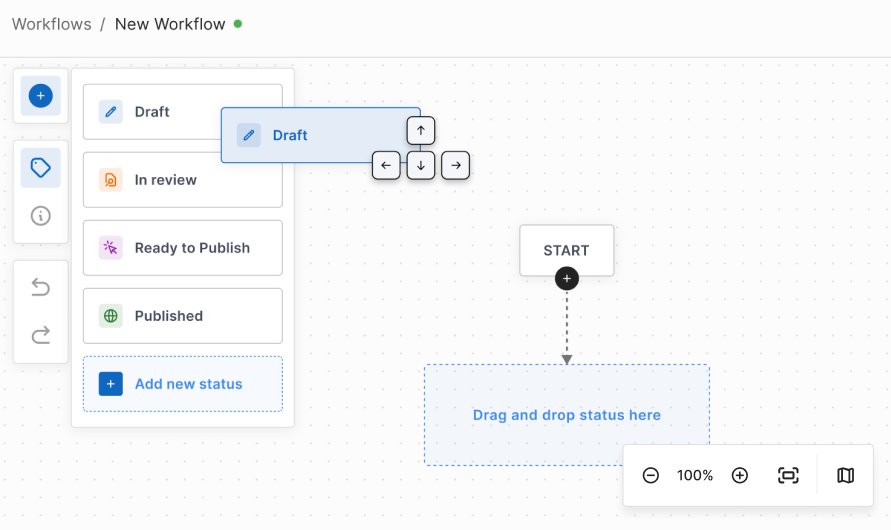Click the New Workflow breadcrumb title
Viewport: 891px width, 530px height.
(x=170, y=24)
